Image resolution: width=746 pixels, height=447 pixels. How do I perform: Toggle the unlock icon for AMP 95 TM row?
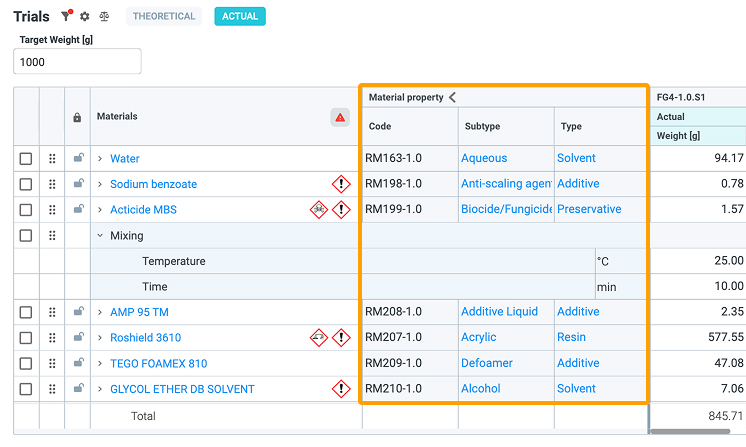pyautogui.click(x=79, y=311)
